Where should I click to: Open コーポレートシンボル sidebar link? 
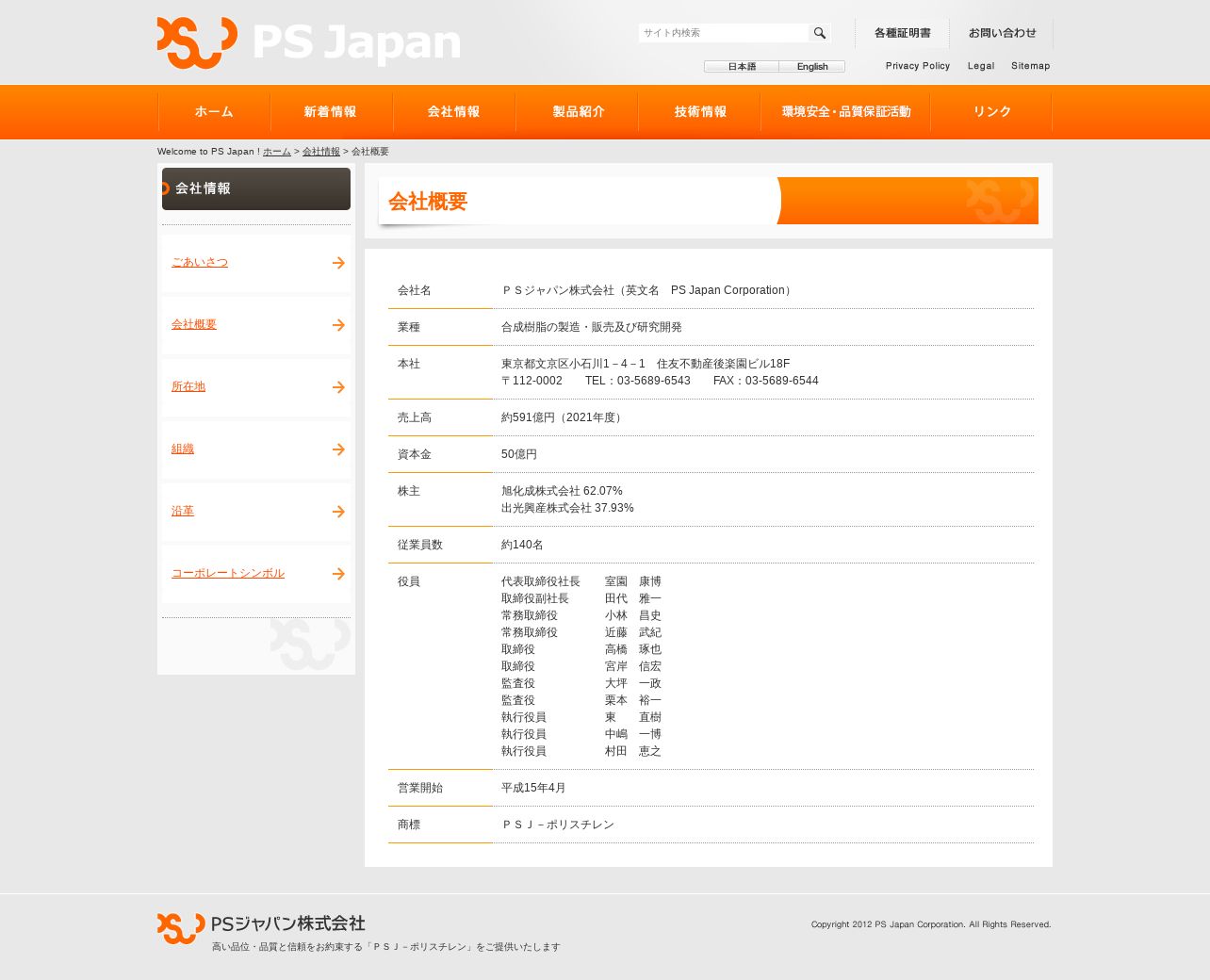(228, 574)
